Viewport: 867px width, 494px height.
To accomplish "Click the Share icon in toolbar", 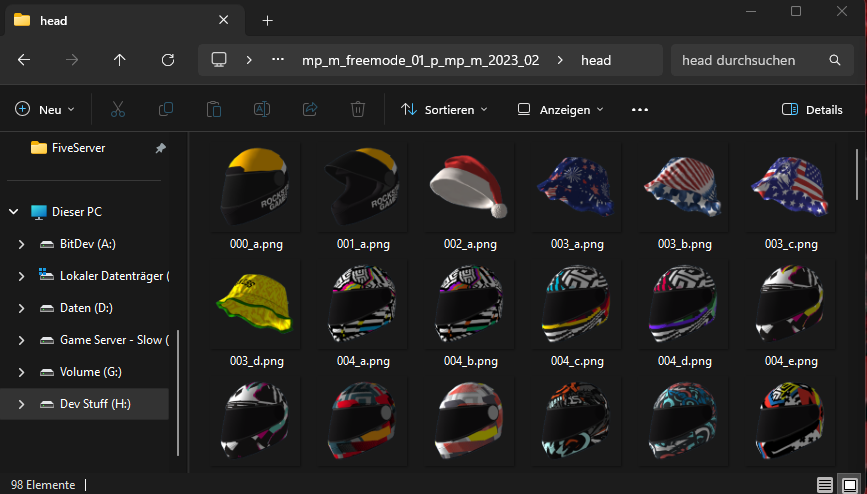I will pyautogui.click(x=310, y=110).
